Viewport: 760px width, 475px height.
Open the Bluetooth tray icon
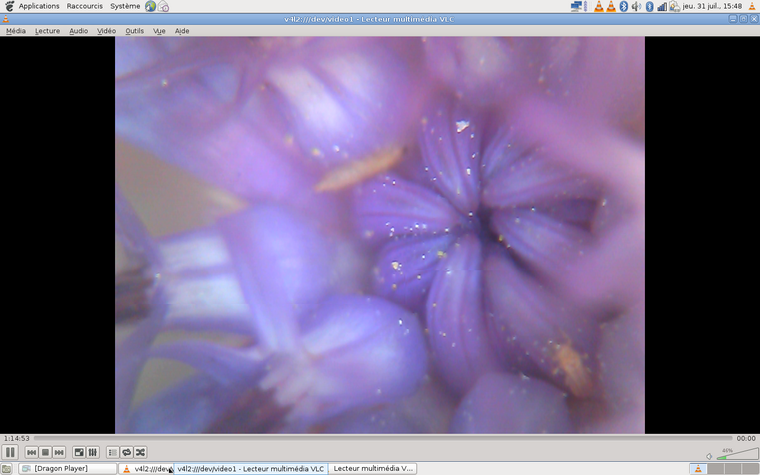(622, 6)
